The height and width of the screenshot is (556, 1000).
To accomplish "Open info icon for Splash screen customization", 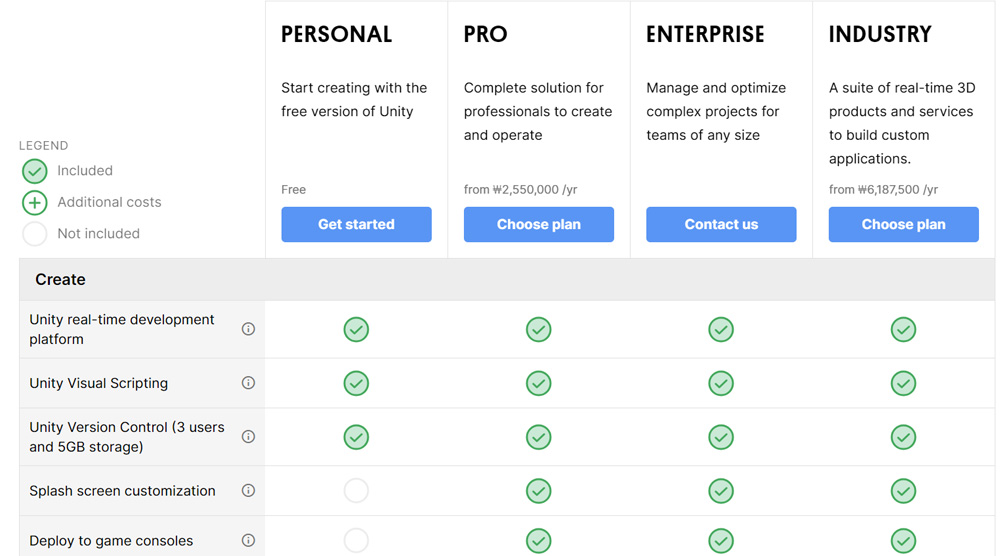I will (x=248, y=490).
